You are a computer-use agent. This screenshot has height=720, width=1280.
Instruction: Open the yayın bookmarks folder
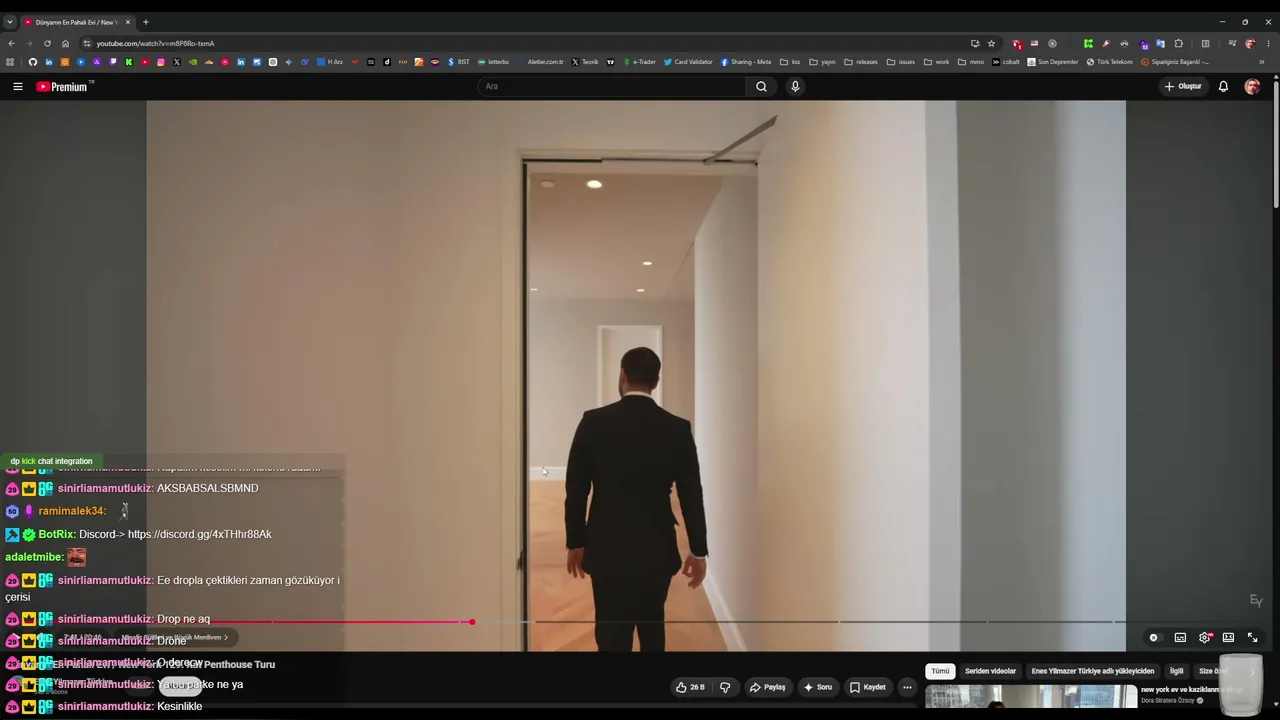coord(823,62)
